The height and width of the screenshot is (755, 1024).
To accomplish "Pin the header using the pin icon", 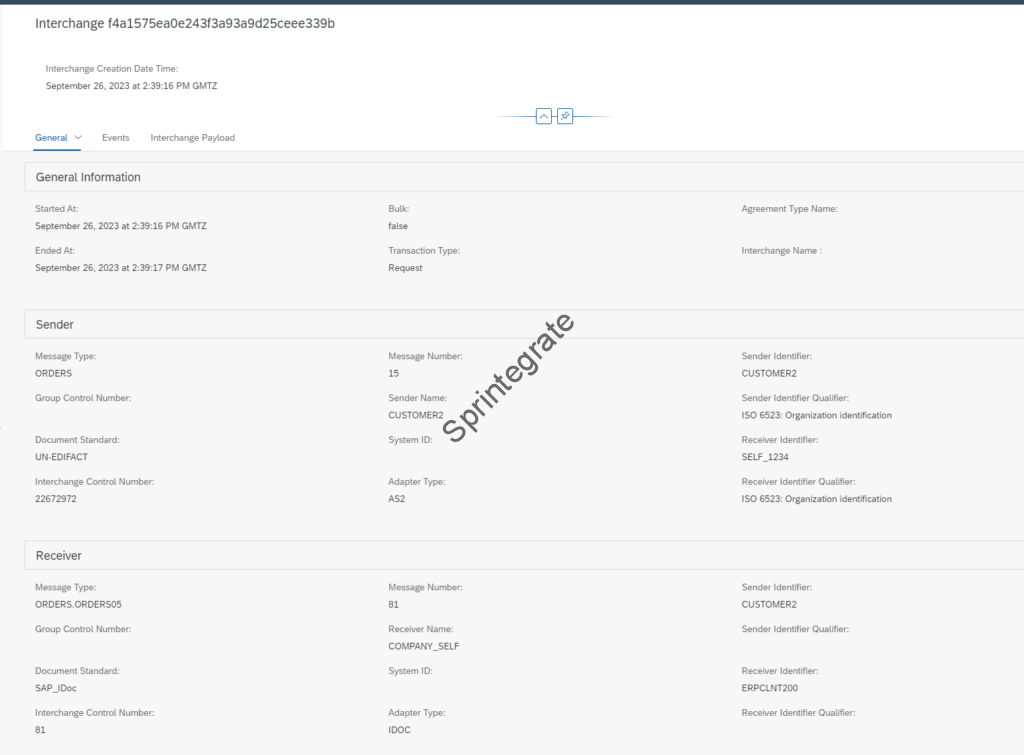I will (x=565, y=116).
